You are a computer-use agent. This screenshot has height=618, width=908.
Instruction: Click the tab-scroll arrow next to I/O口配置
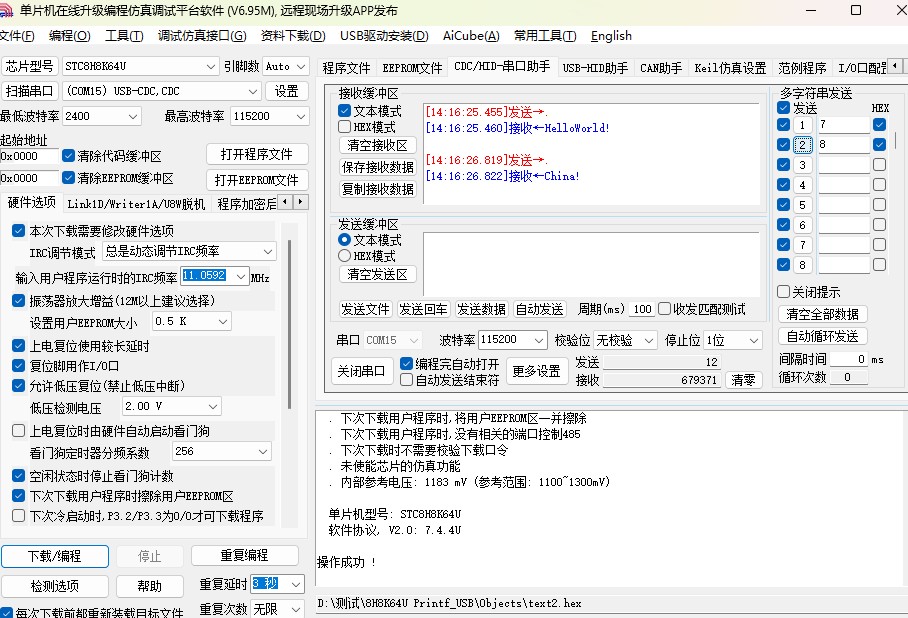click(895, 65)
